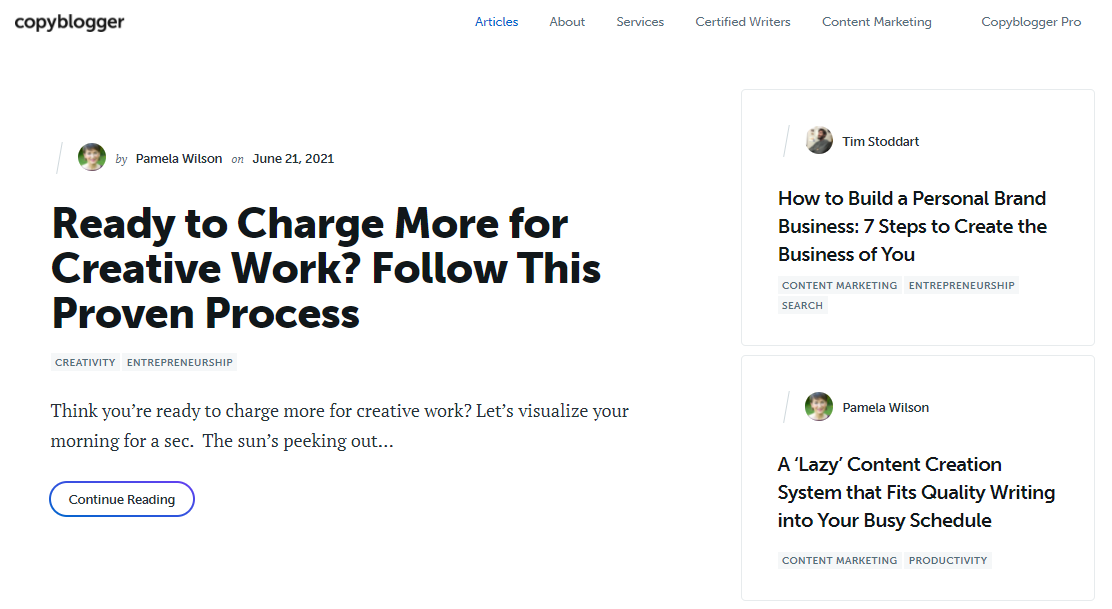This screenshot has width=1112, height=609.
Task: Open Copyblogger Pro
Action: (x=1031, y=21)
